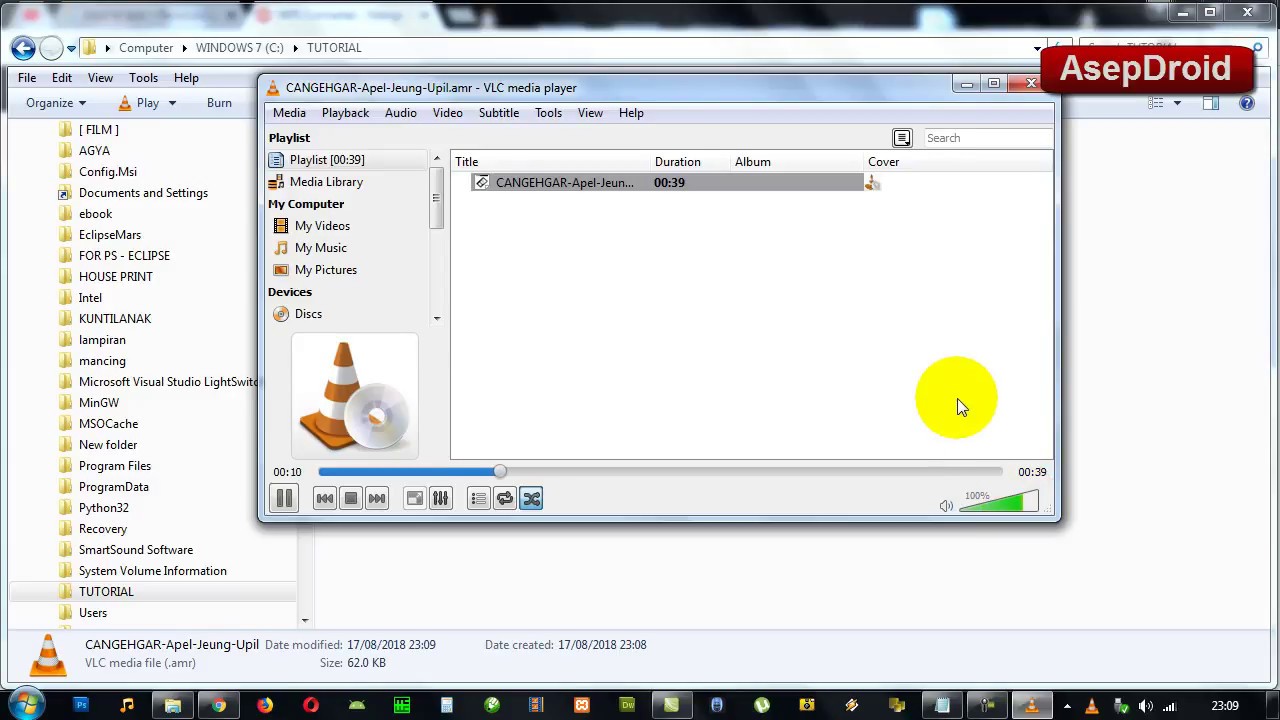Viewport: 1280px width, 720px height.
Task: Open VLC Tools menu
Action: coord(548,113)
